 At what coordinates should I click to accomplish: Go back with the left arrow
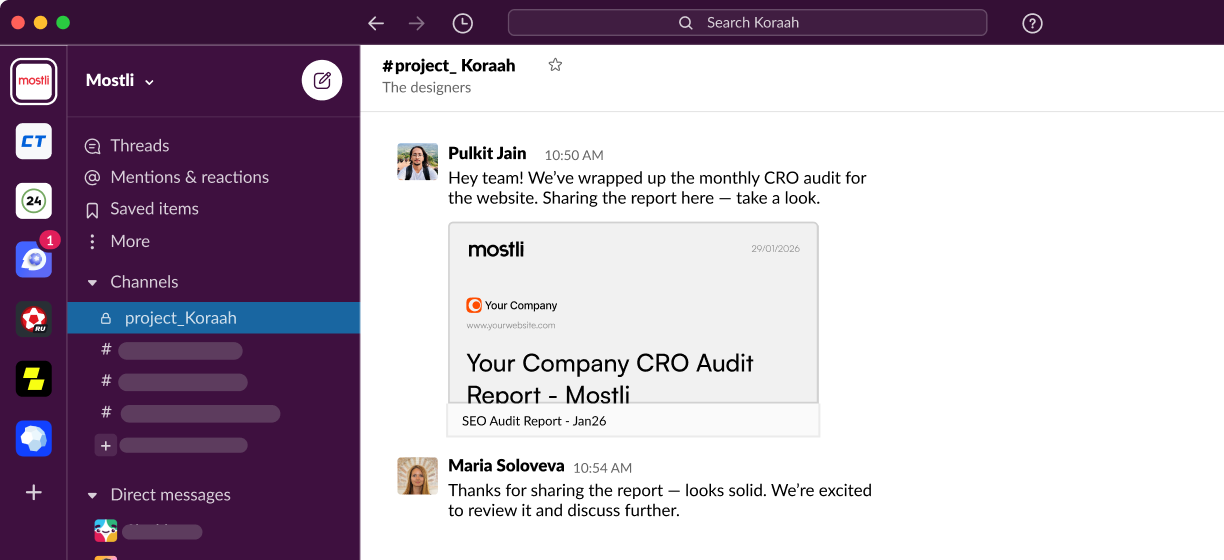(x=376, y=23)
